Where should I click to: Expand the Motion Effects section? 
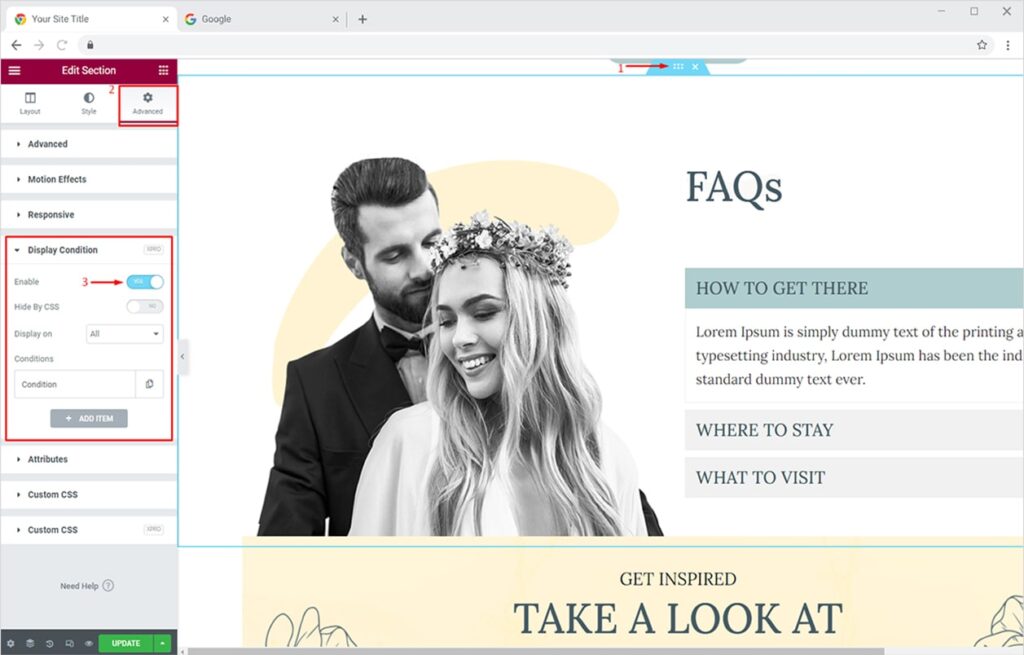[x=57, y=180]
